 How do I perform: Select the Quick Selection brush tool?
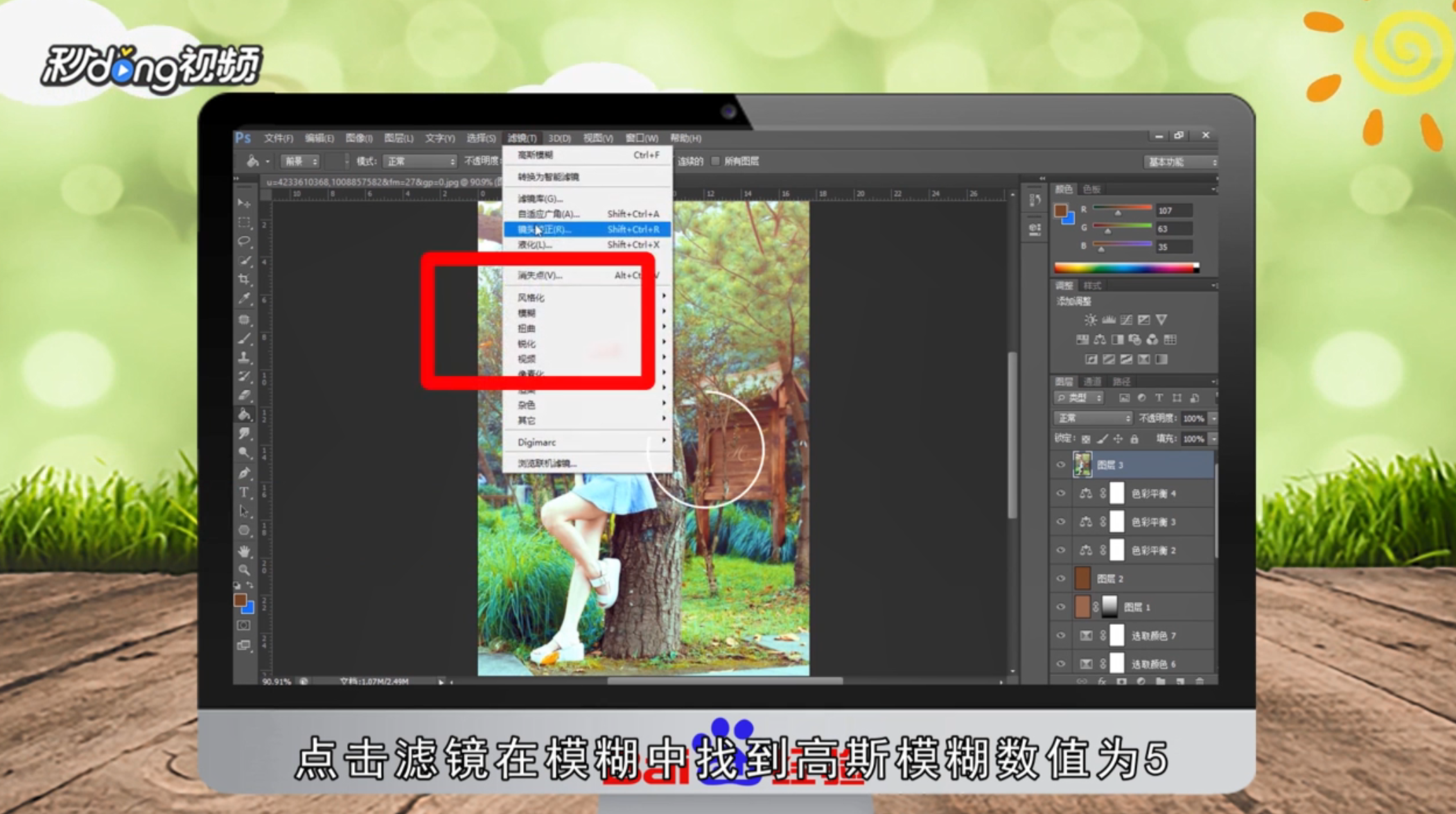244,260
